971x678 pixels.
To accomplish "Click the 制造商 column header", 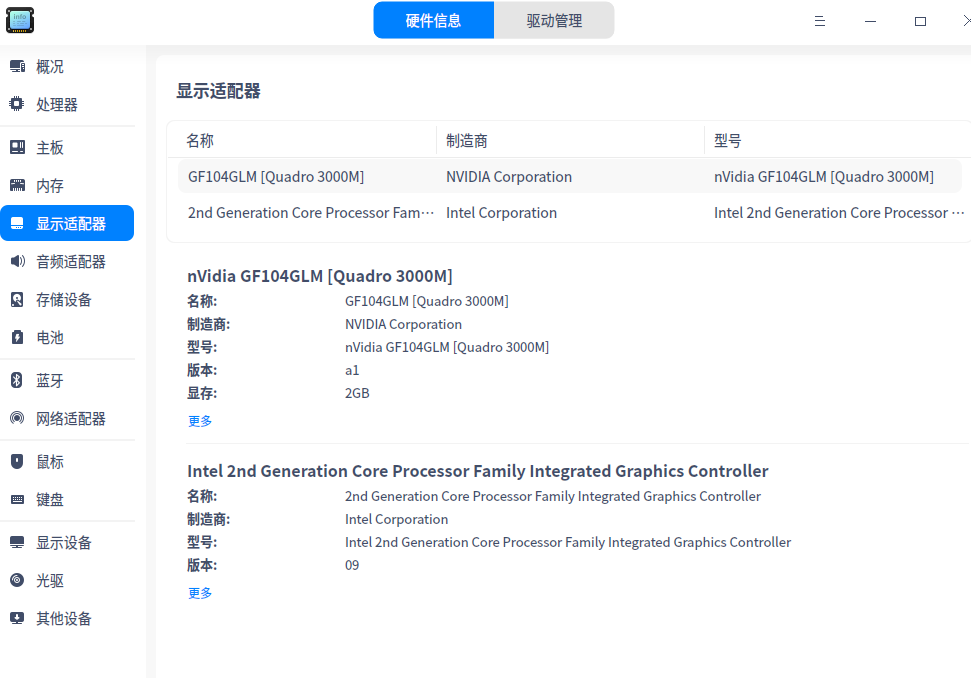I will tap(467, 141).
